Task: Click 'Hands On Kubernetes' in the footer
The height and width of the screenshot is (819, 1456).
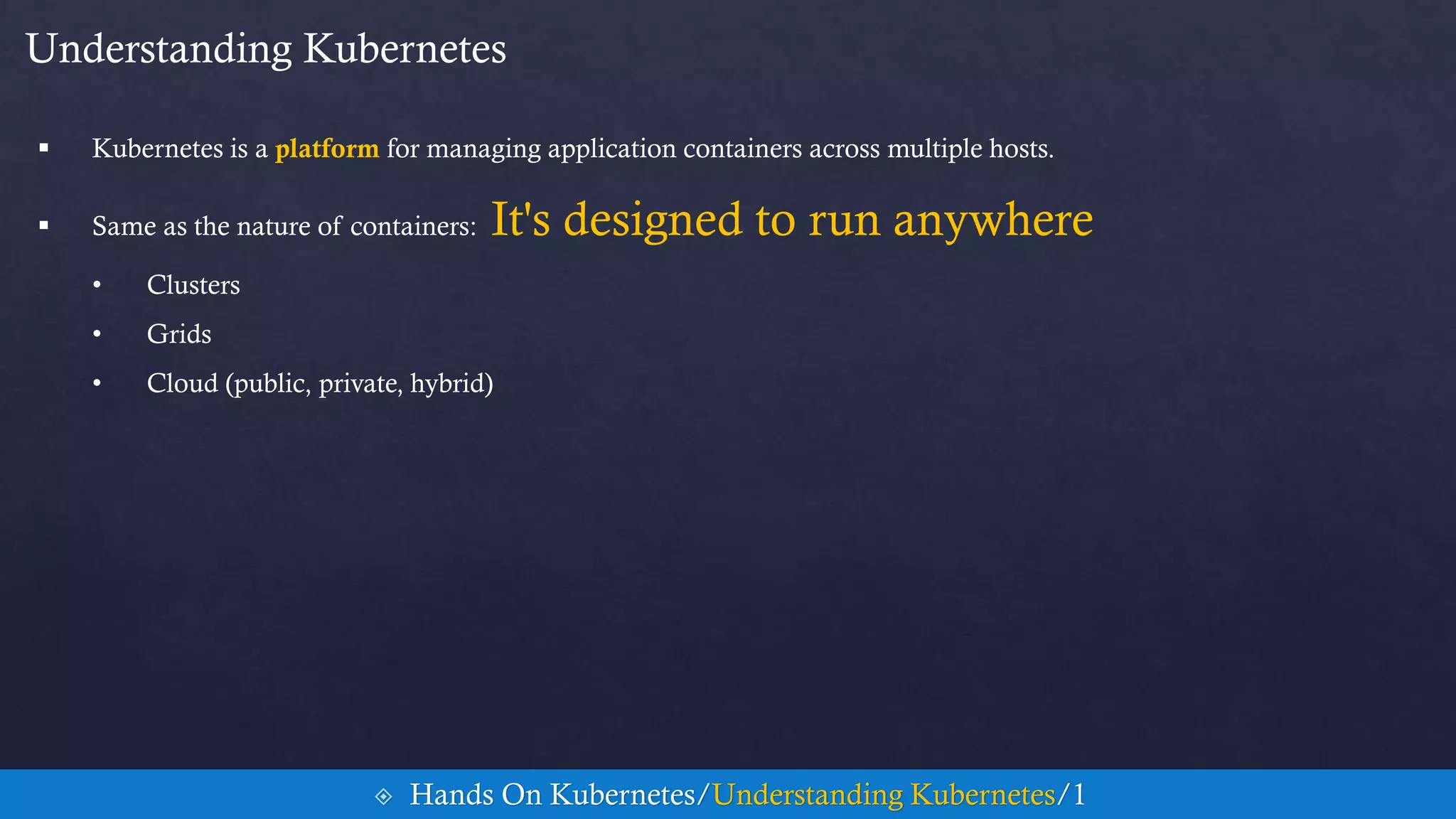Action: coord(552,795)
